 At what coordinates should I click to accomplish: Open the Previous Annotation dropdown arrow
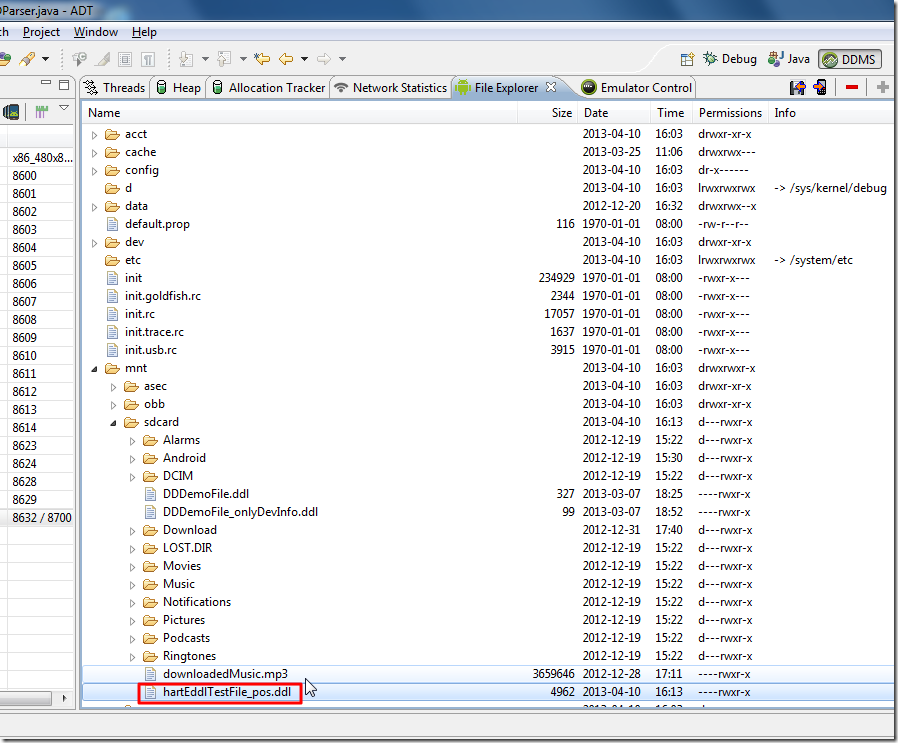point(243,59)
